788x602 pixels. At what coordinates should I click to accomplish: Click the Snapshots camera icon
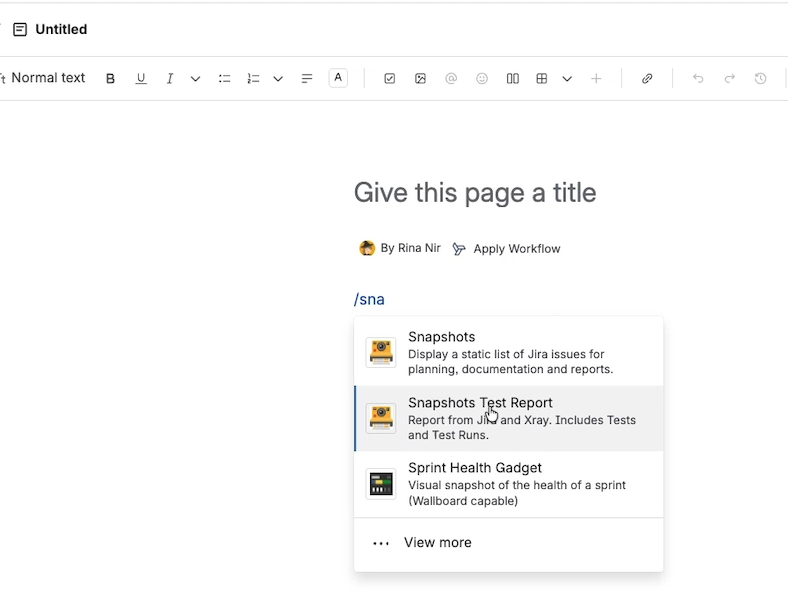tap(381, 353)
